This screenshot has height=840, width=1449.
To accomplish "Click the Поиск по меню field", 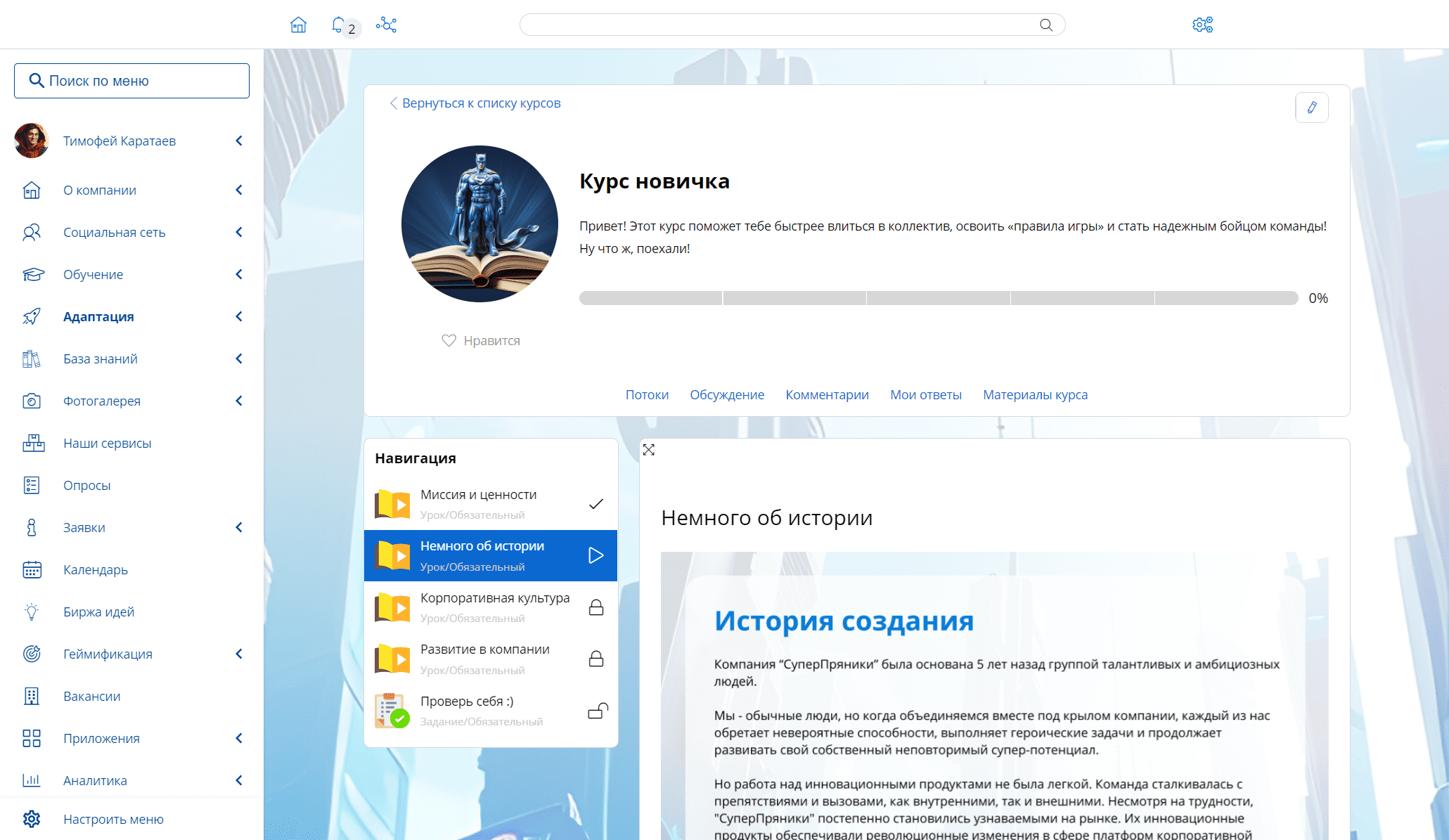I will point(131,81).
